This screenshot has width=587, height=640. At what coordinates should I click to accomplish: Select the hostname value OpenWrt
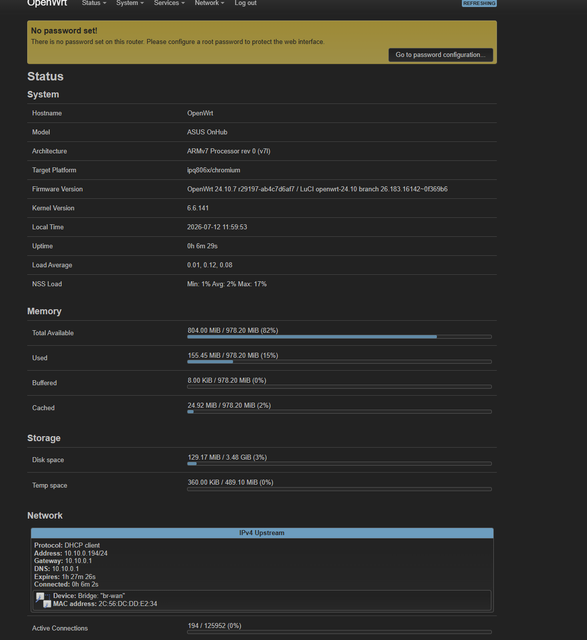(200, 113)
